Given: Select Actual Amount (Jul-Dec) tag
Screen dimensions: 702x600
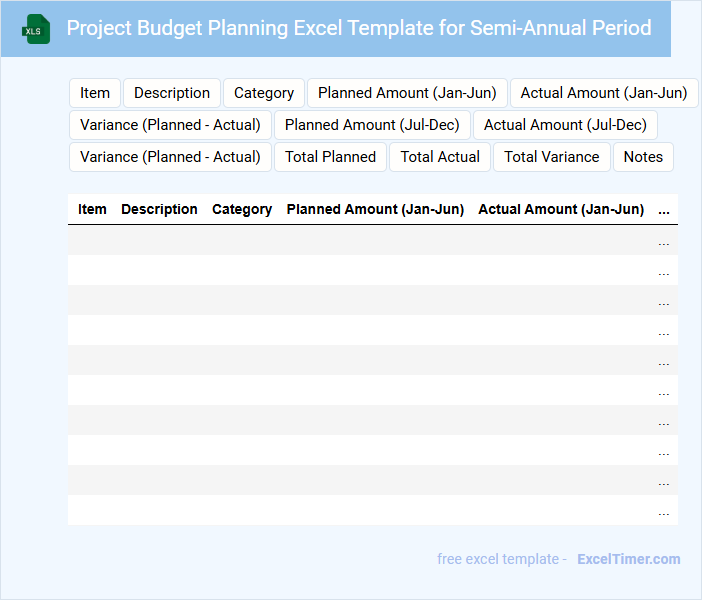Looking at the screenshot, I should pos(565,125).
